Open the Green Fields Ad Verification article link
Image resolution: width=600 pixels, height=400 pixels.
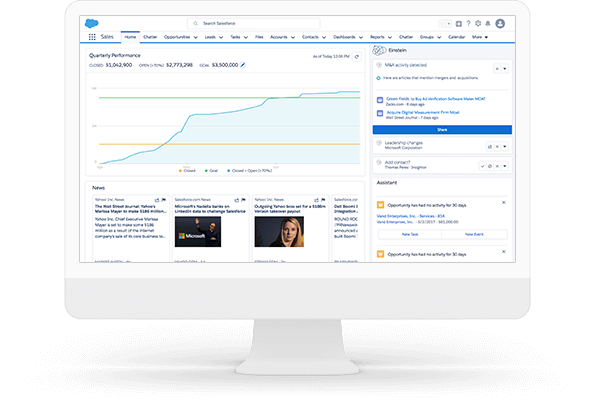pyautogui.click(x=435, y=99)
